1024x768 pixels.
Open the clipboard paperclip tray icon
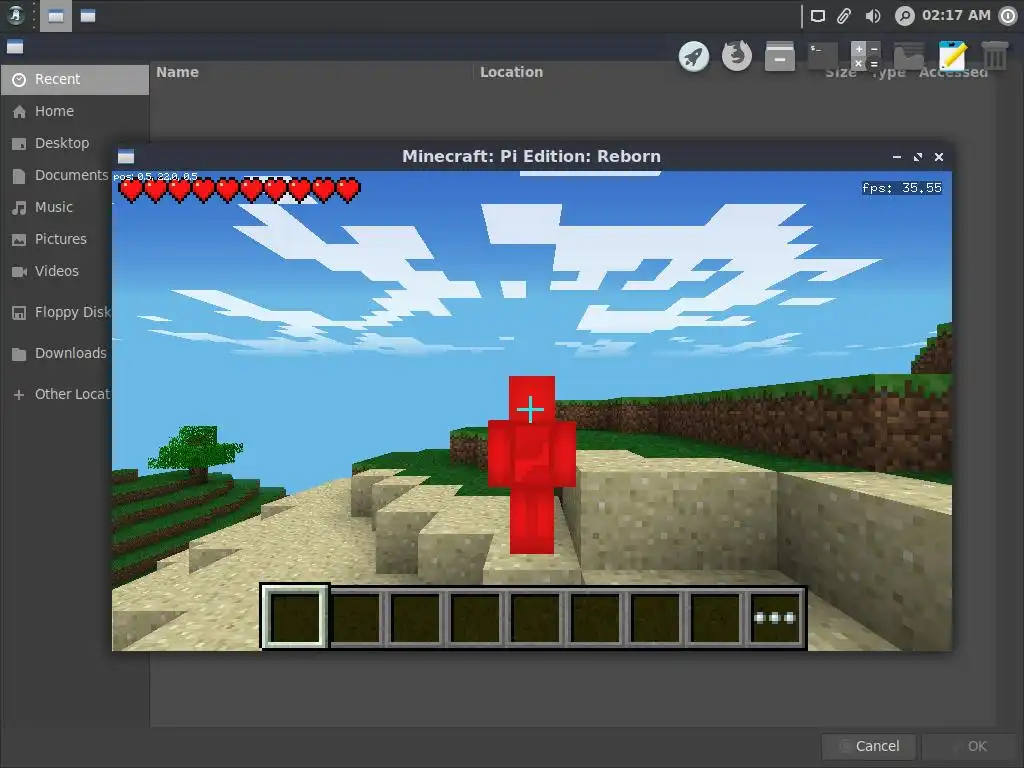coord(844,16)
